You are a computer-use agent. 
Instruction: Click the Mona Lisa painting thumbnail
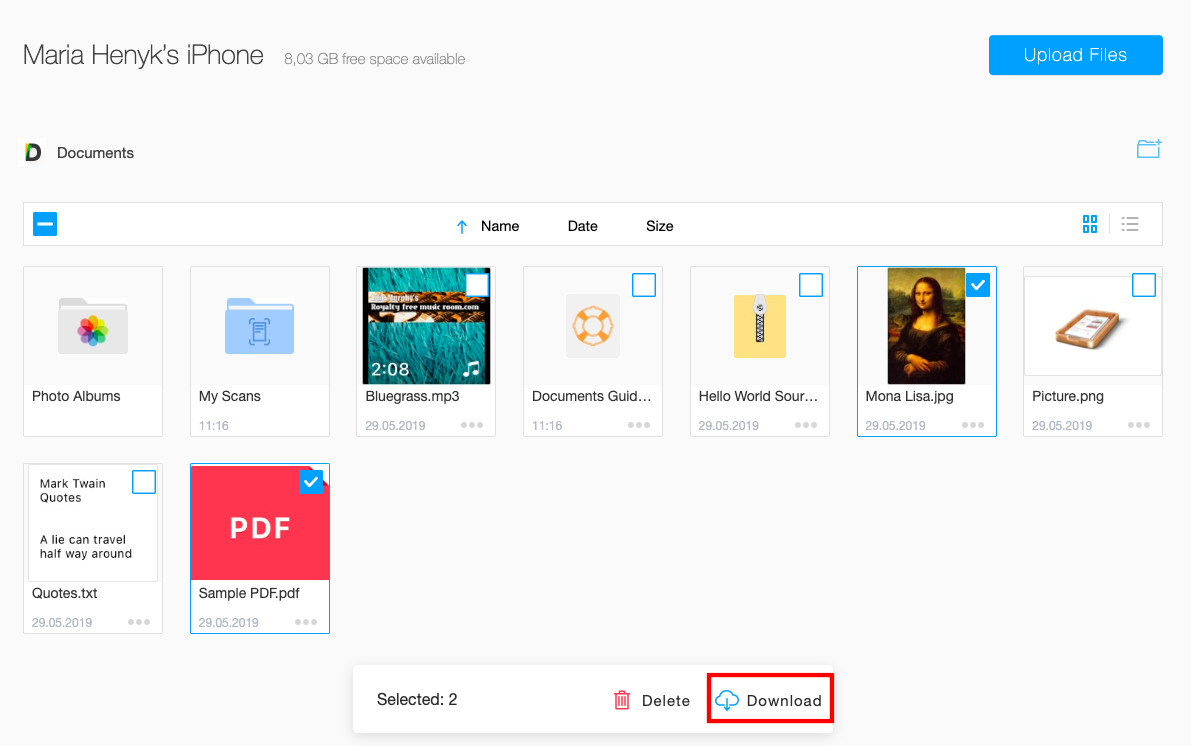click(x=927, y=325)
